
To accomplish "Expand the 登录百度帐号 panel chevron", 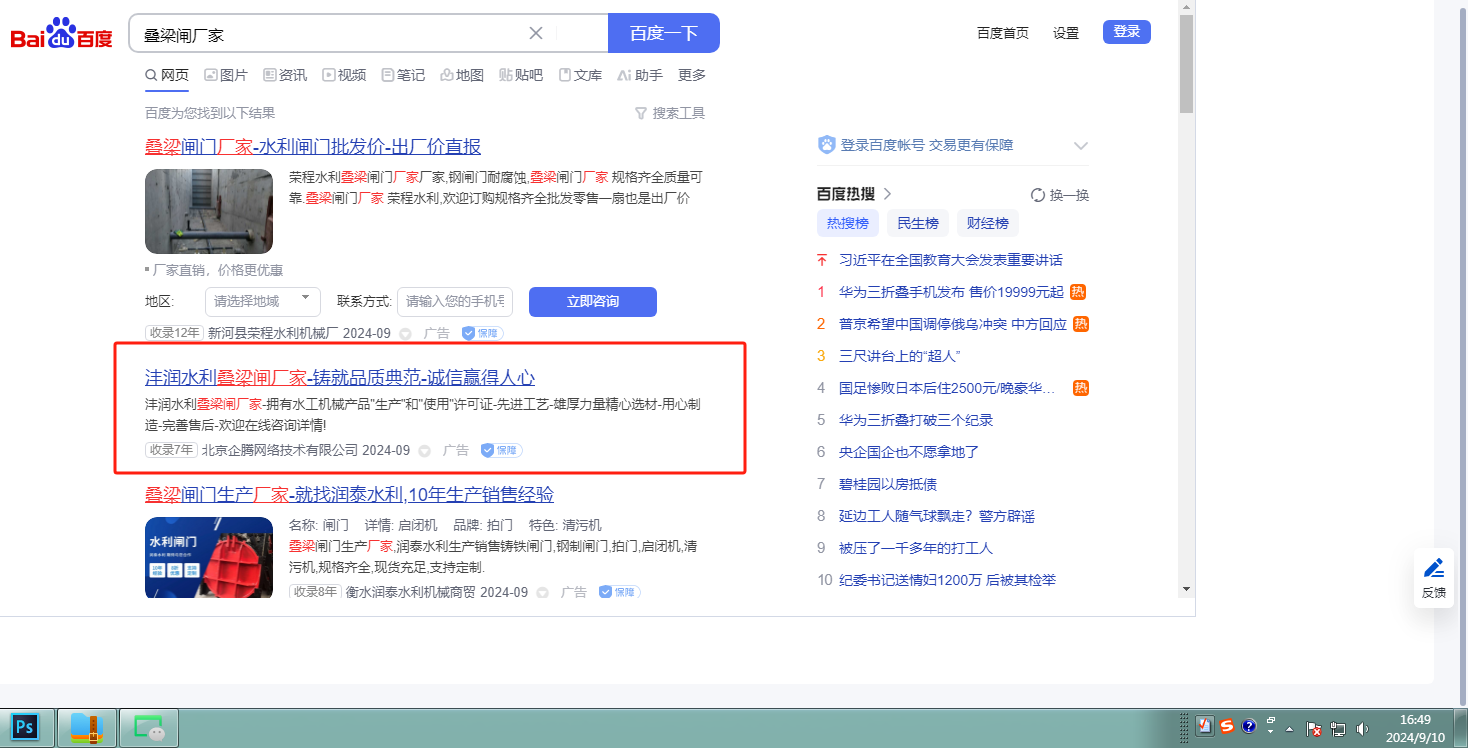I will 1080,146.
